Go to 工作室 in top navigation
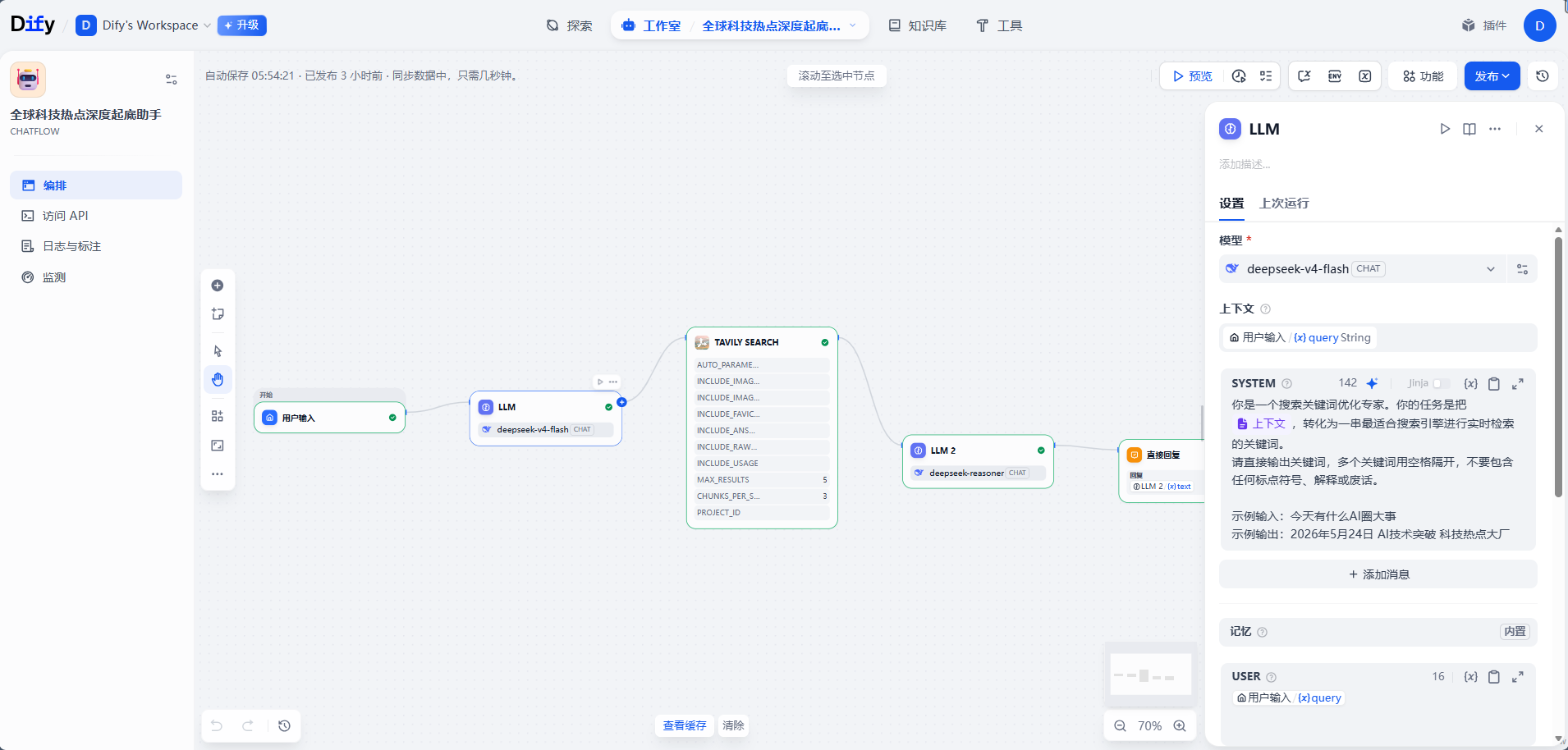The width and height of the screenshot is (1568, 750). [x=652, y=25]
